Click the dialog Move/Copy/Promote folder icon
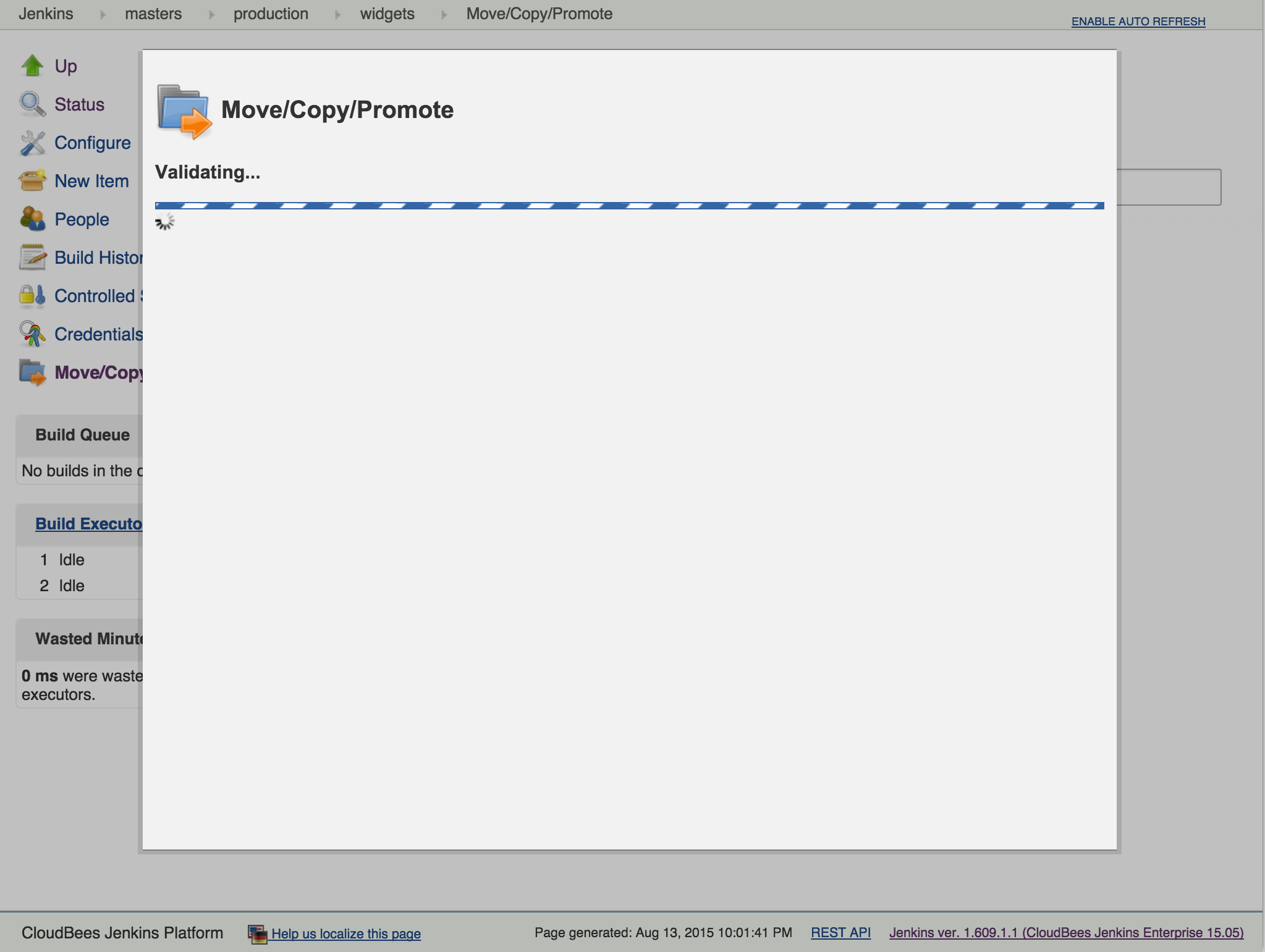1265x952 pixels. point(184,111)
